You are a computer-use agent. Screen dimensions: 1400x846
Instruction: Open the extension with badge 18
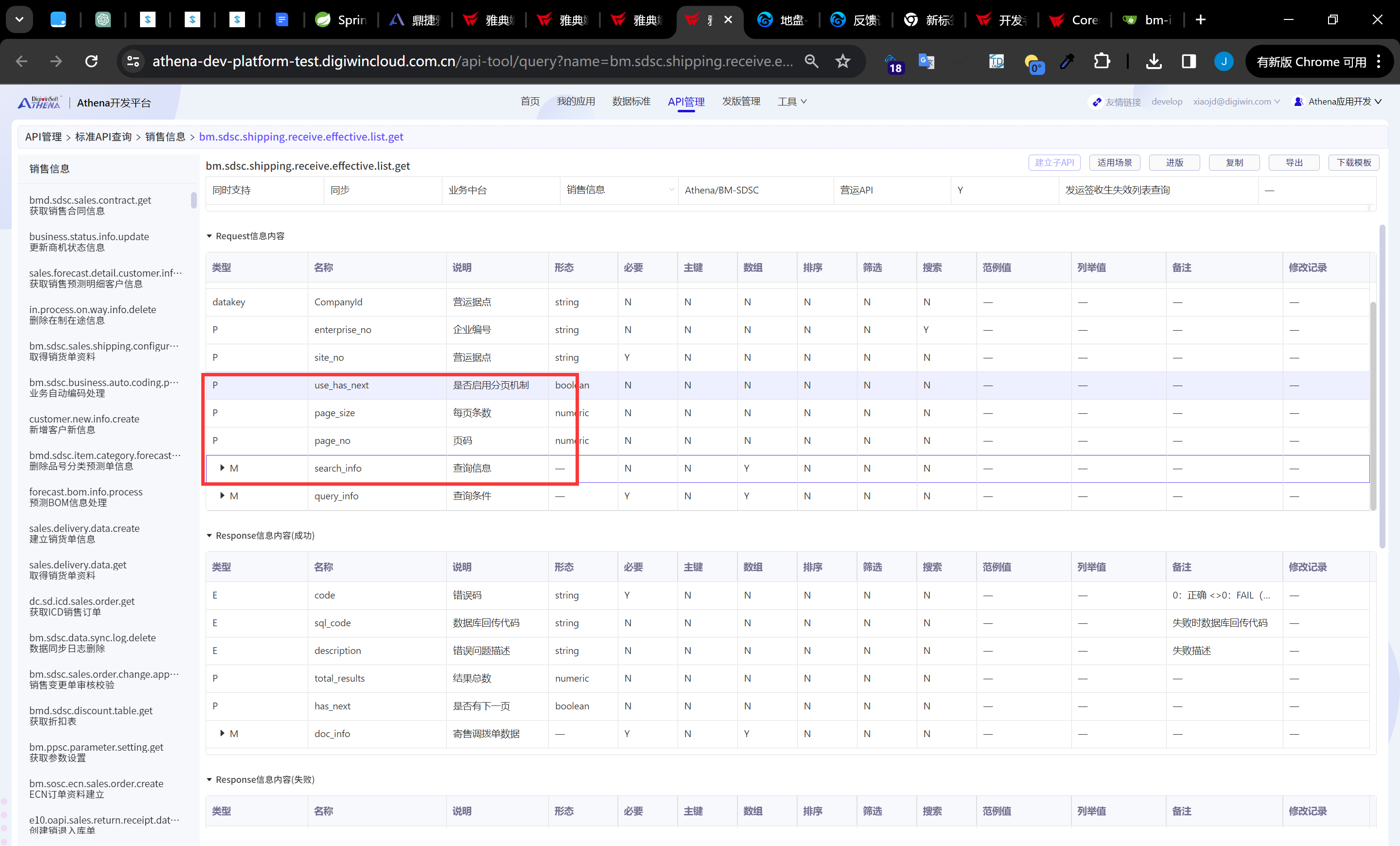893,64
